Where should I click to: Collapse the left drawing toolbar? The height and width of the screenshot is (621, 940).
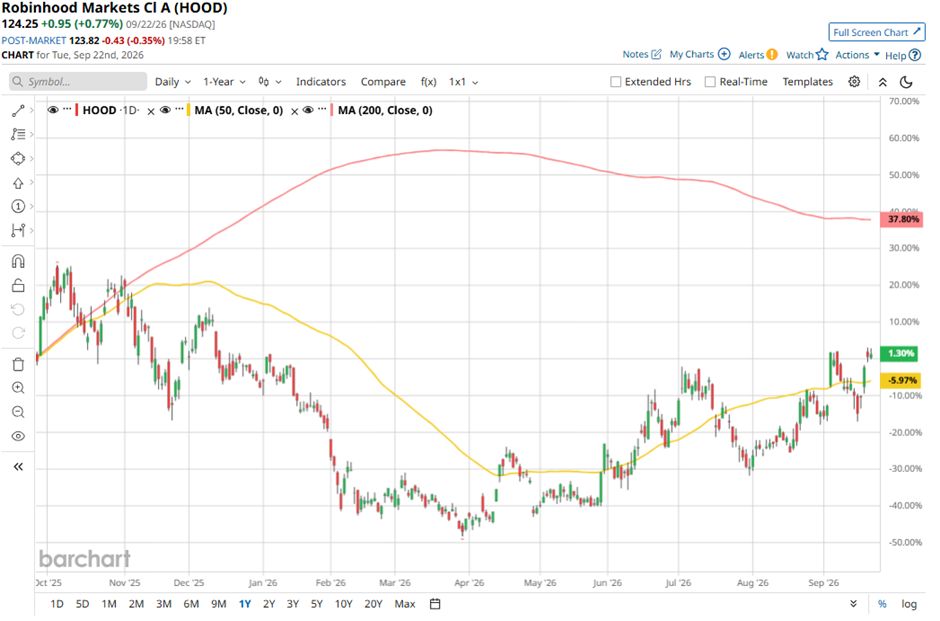point(18,466)
